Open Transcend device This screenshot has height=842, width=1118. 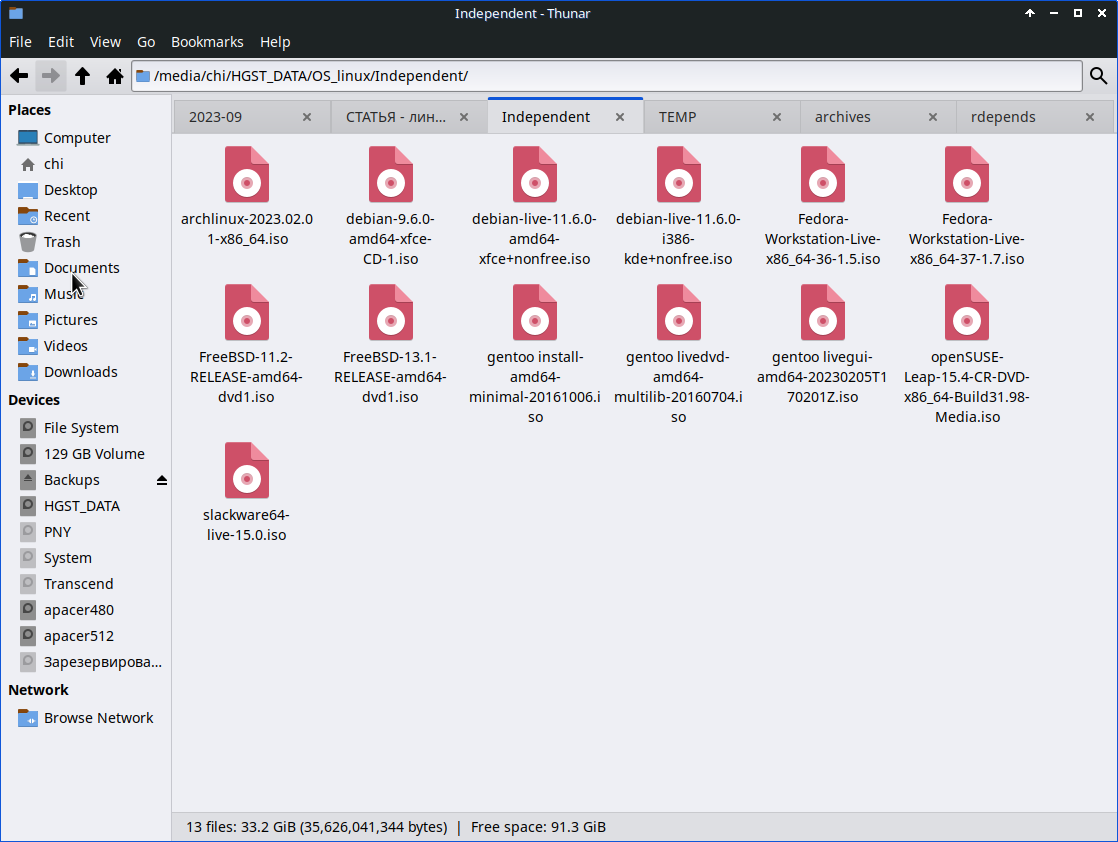(x=86, y=584)
